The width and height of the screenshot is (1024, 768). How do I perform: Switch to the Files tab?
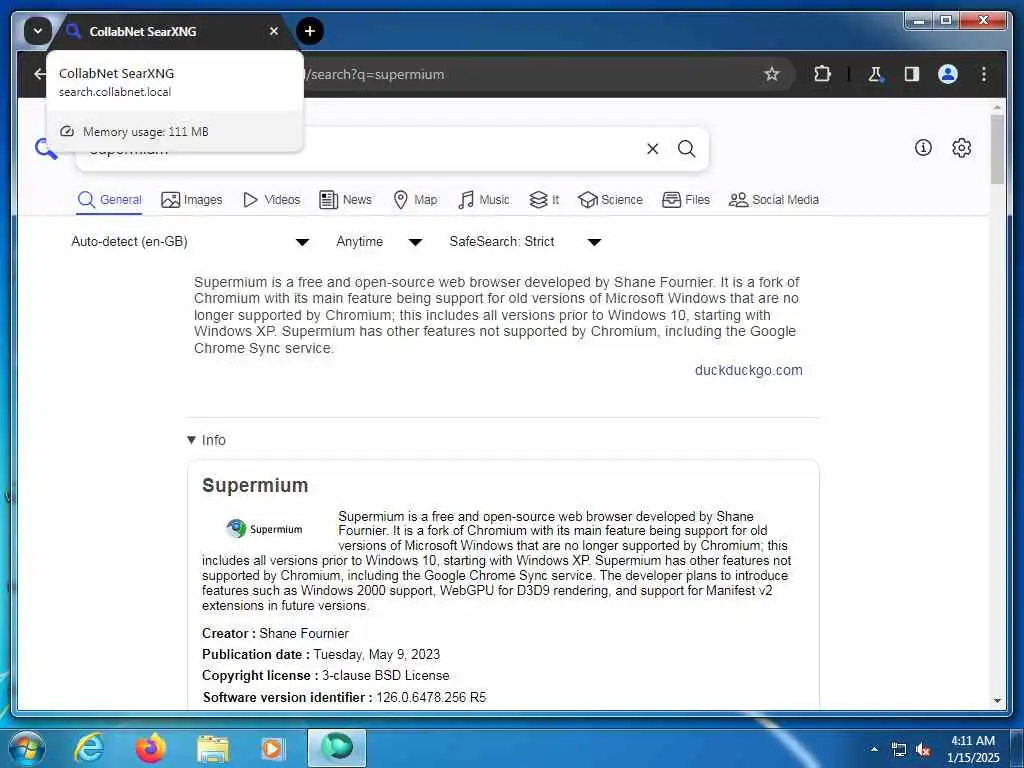tap(686, 200)
